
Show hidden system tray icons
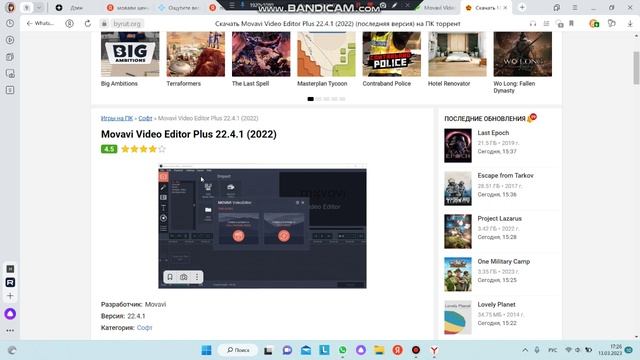[525, 350]
